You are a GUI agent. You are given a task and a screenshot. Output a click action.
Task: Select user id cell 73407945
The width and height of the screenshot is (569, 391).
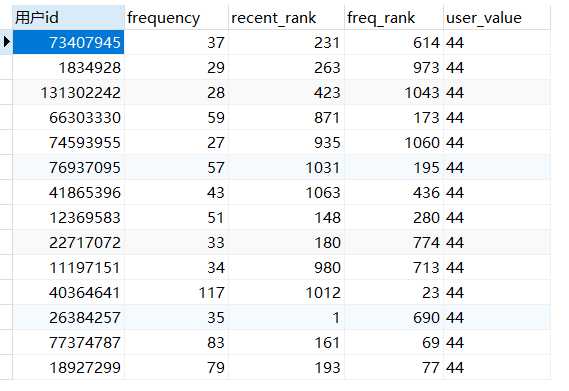click(x=68, y=42)
